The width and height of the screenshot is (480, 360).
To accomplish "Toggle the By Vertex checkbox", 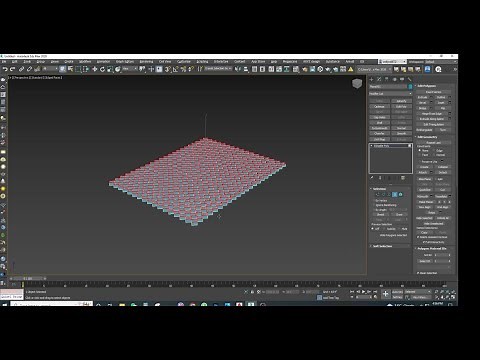I will click(x=374, y=201).
